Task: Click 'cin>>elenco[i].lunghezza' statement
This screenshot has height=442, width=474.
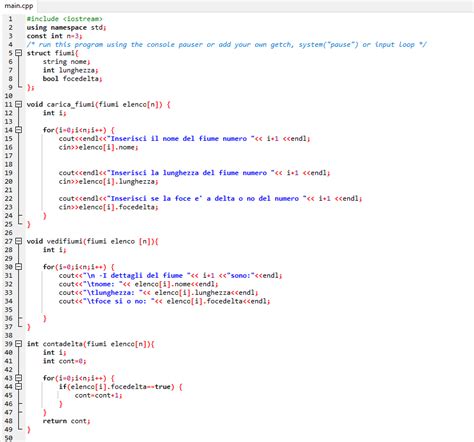Action: point(108,181)
